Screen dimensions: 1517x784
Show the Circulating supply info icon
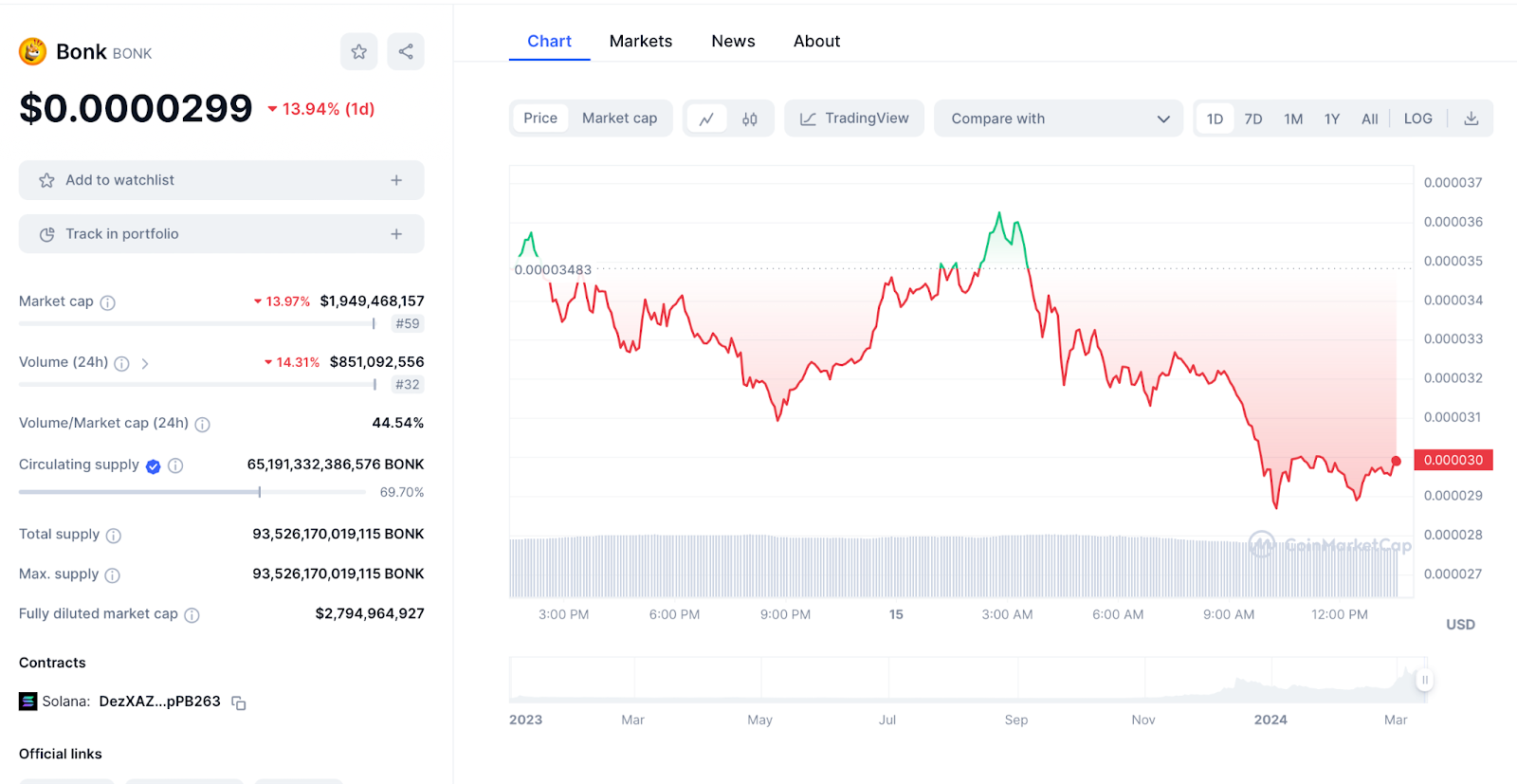[175, 465]
